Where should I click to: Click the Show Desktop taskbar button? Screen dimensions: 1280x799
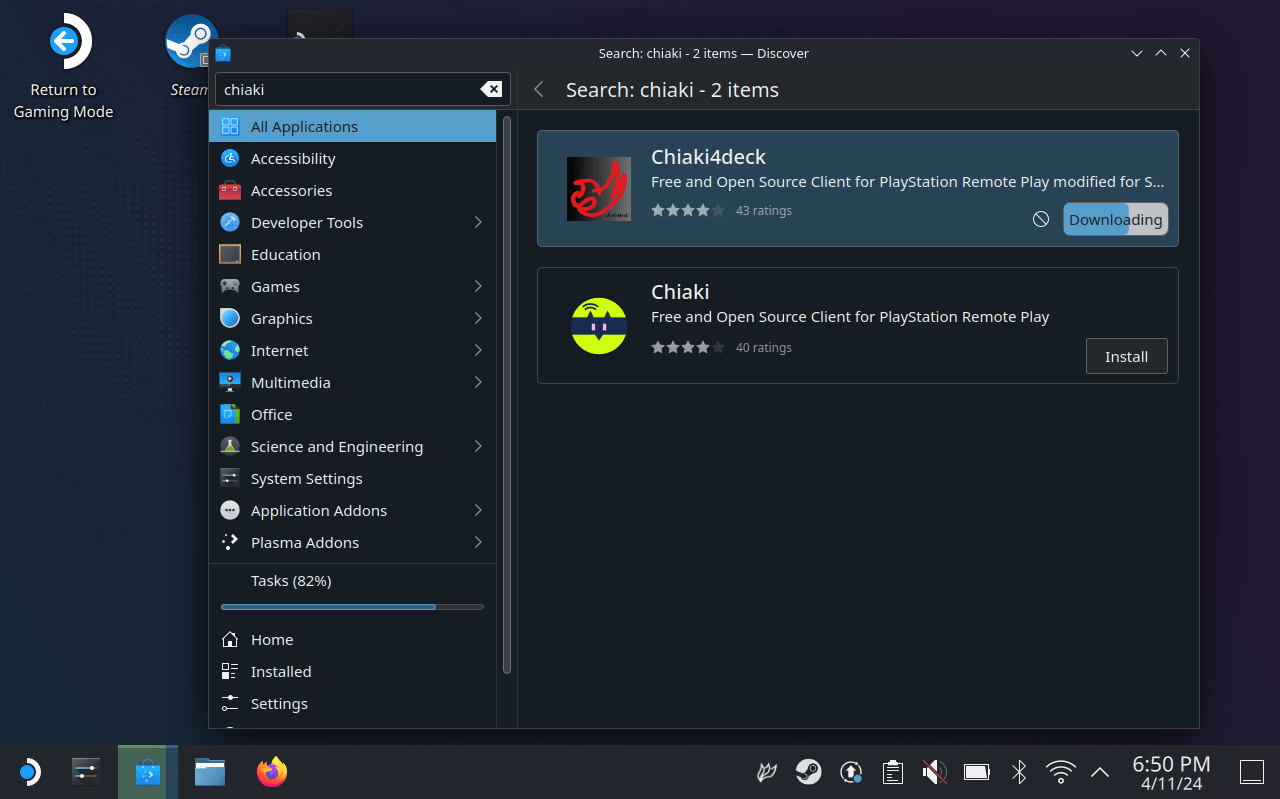click(x=1252, y=772)
